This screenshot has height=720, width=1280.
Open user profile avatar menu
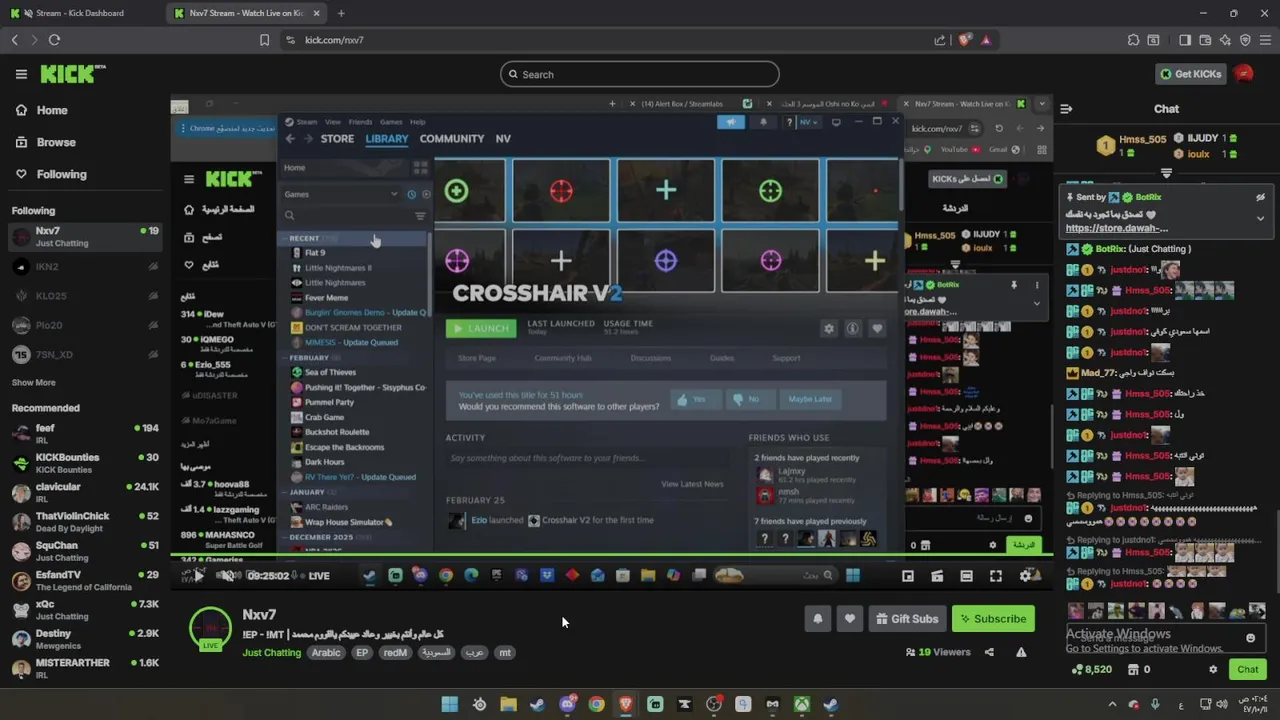(x=1243, y=74)
